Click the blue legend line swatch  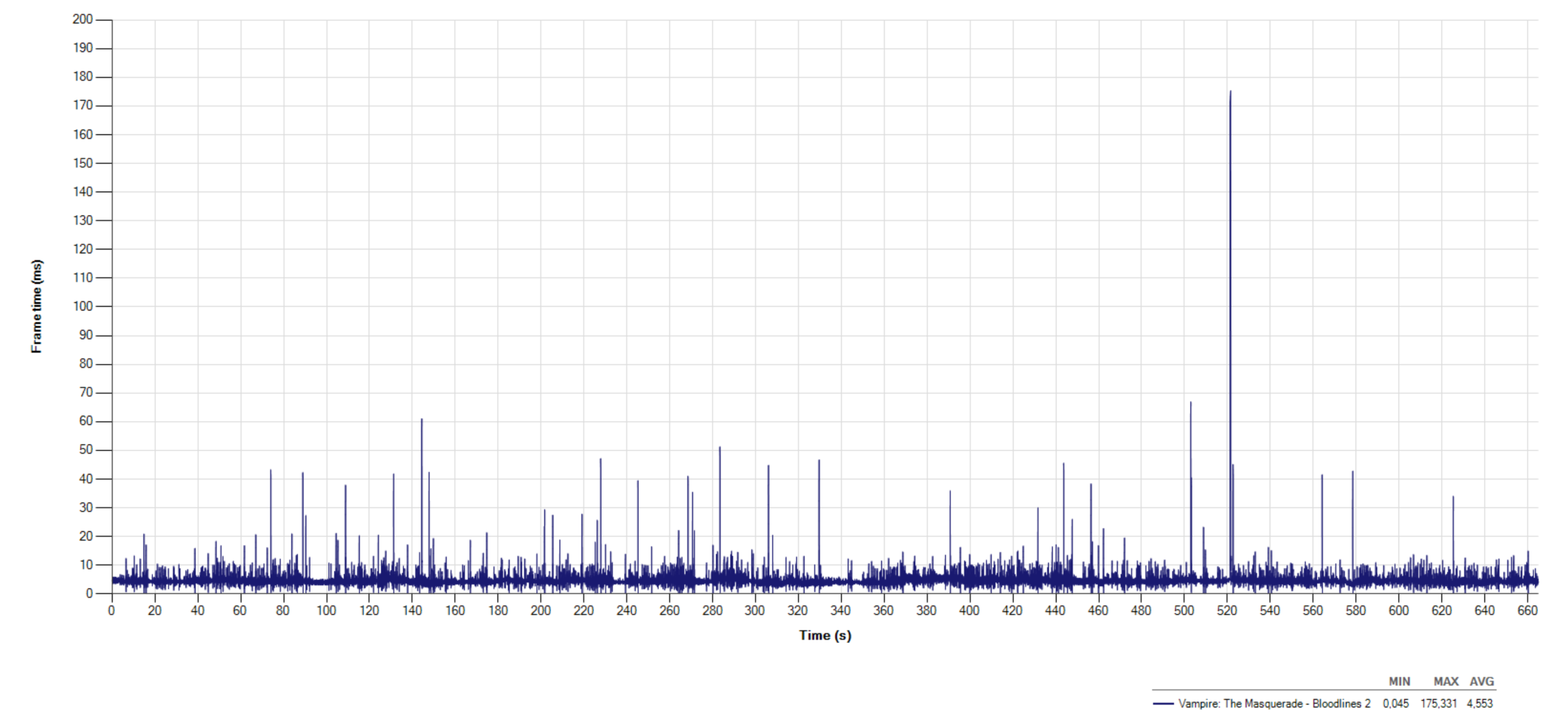[x=1163, y=703]
